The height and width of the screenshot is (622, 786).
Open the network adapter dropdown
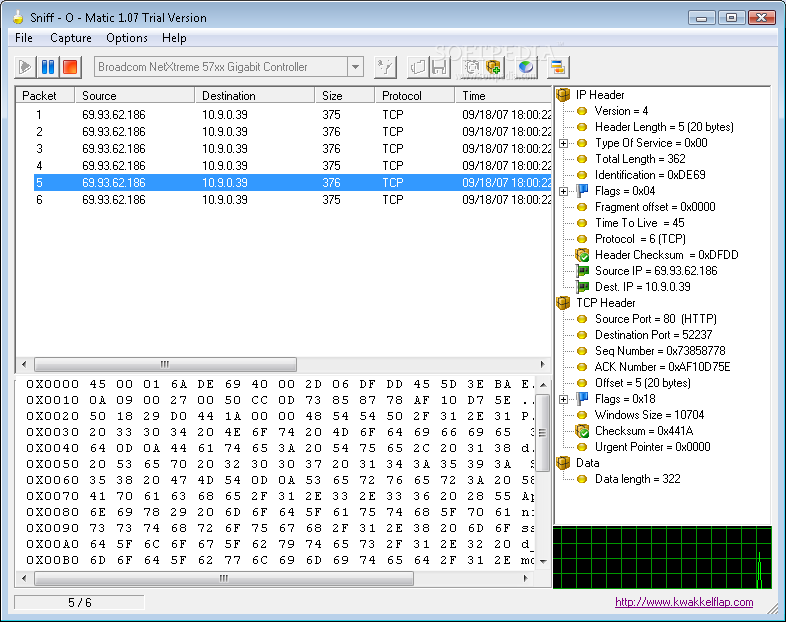click(355, 67)
